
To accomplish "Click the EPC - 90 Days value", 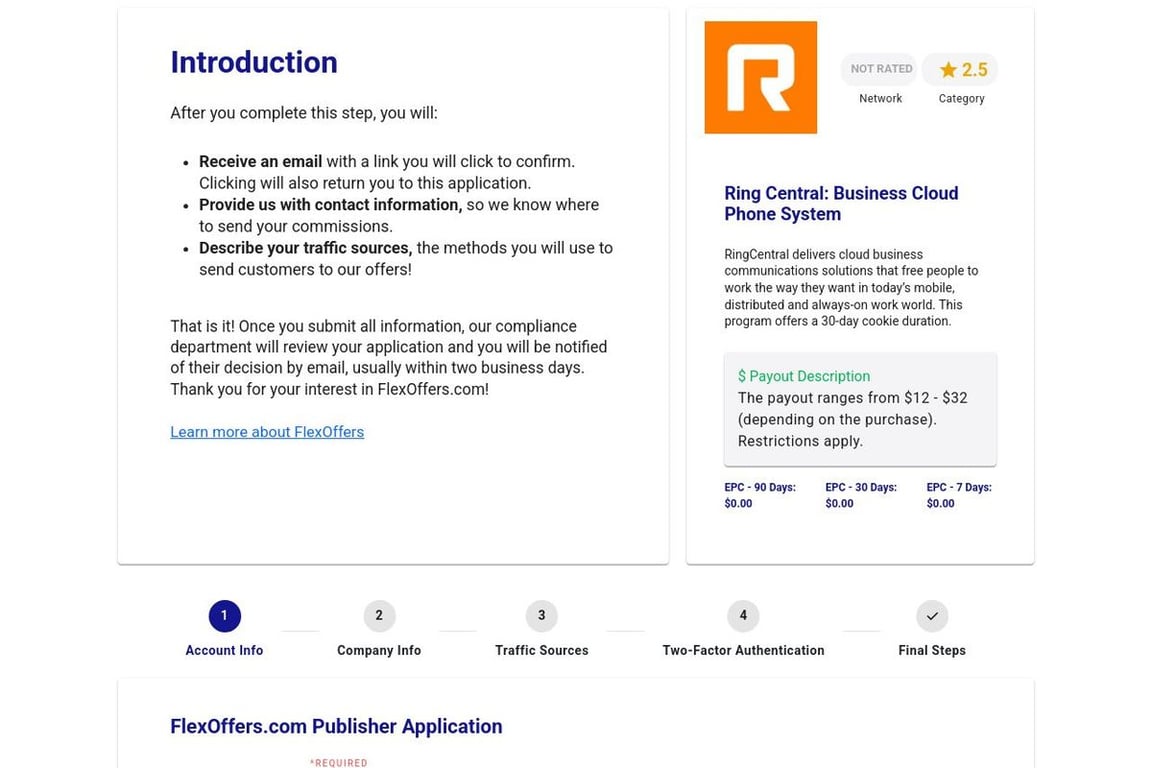I will point(738,503).
